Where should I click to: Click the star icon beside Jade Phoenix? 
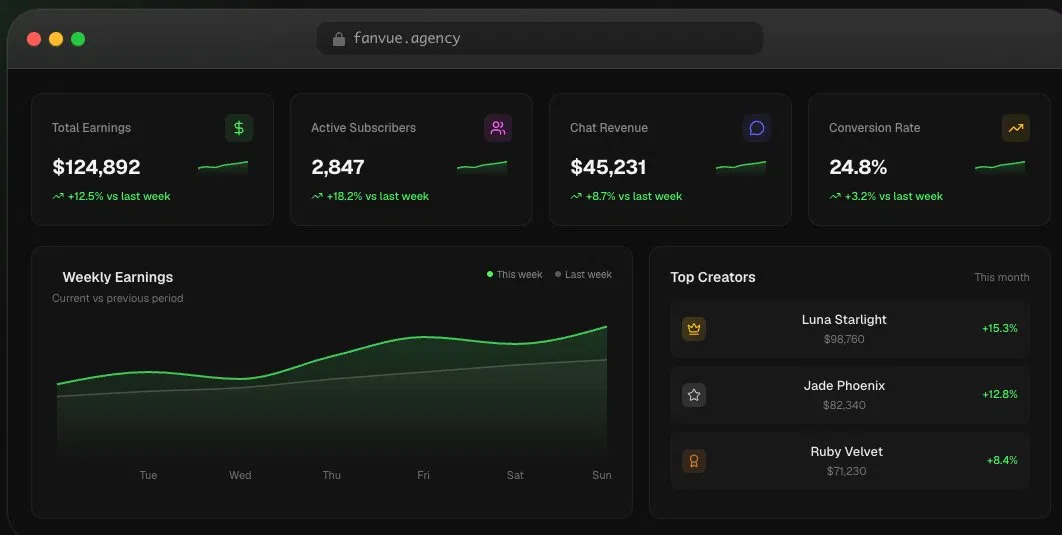coord(694,395)
